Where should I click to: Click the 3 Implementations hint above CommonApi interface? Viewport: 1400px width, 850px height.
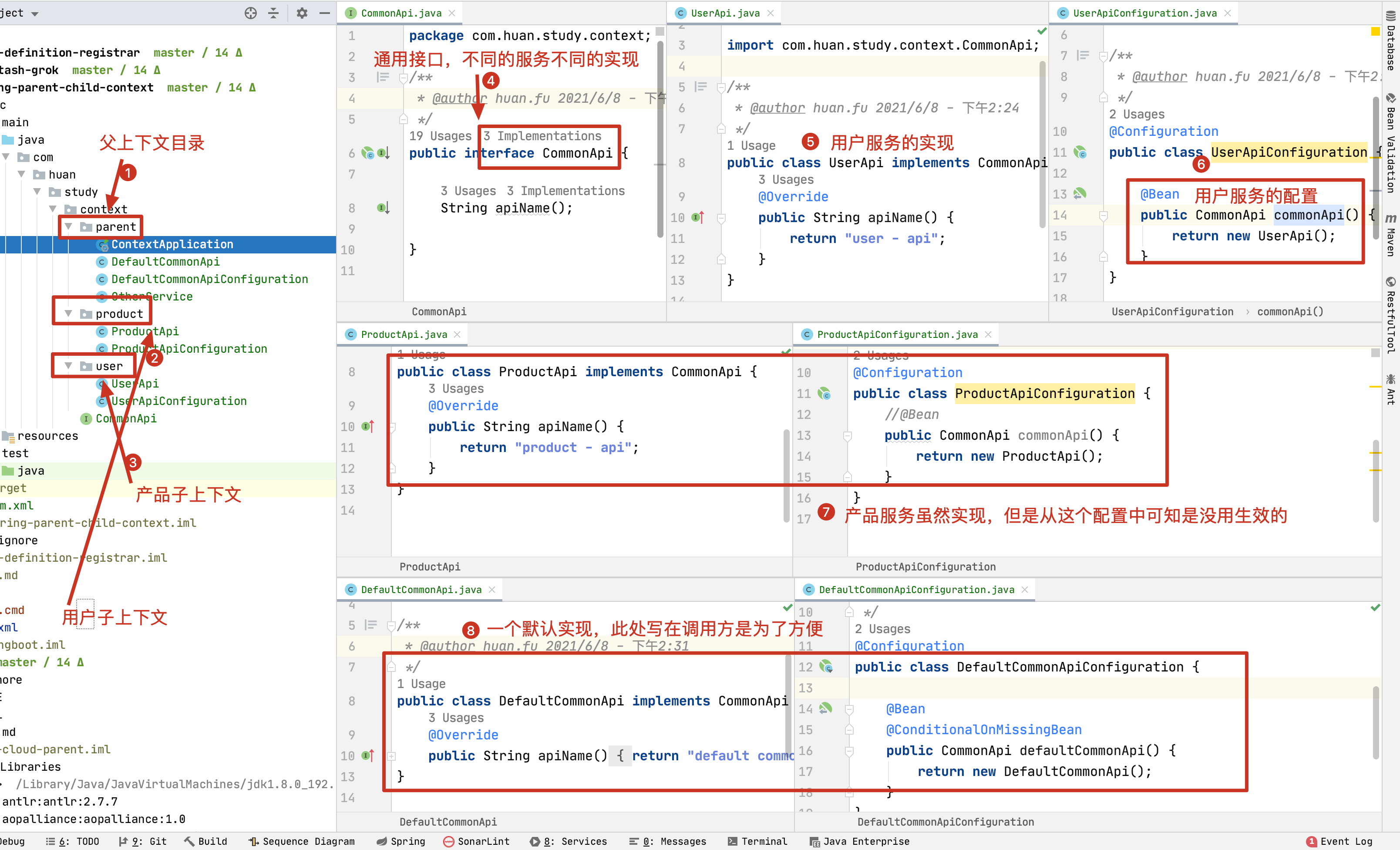pos(542,136)
